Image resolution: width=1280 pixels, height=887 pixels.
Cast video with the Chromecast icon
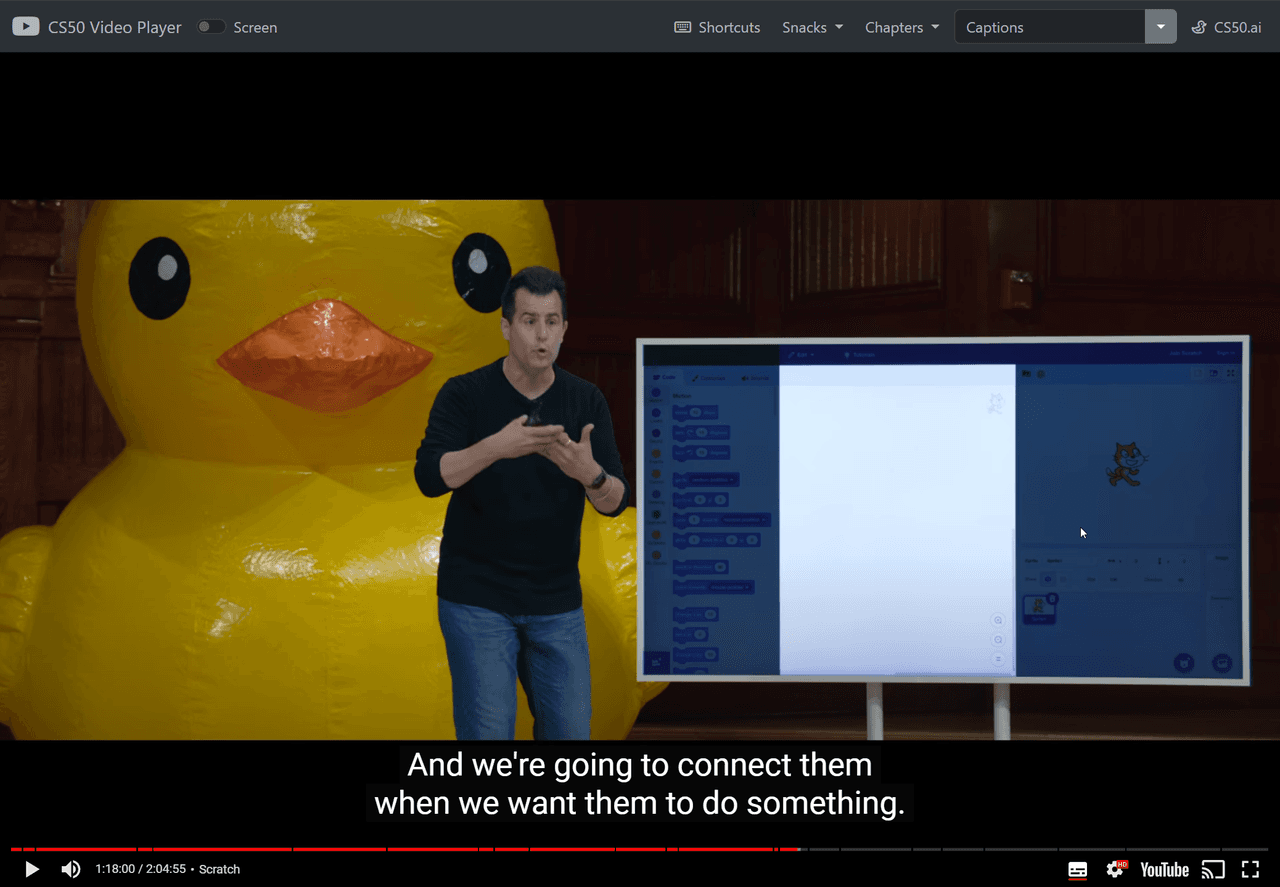[1212, 869]
